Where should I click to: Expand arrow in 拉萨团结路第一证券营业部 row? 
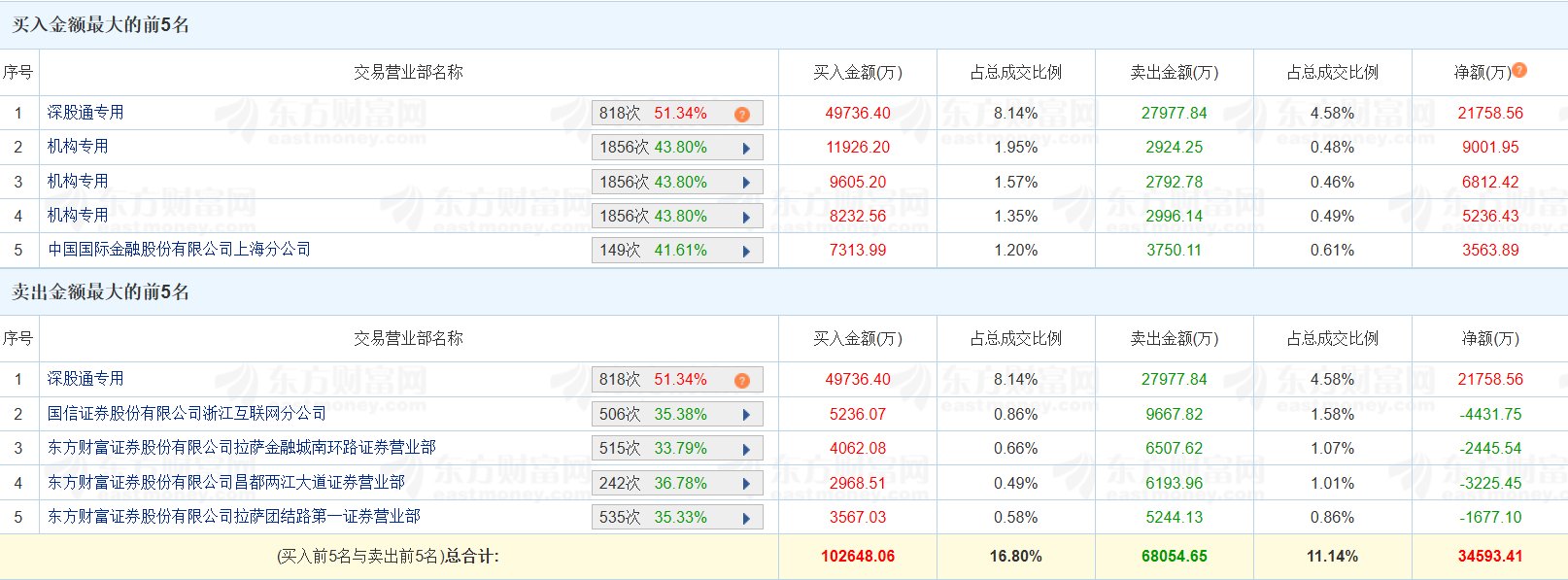point(746,518)
